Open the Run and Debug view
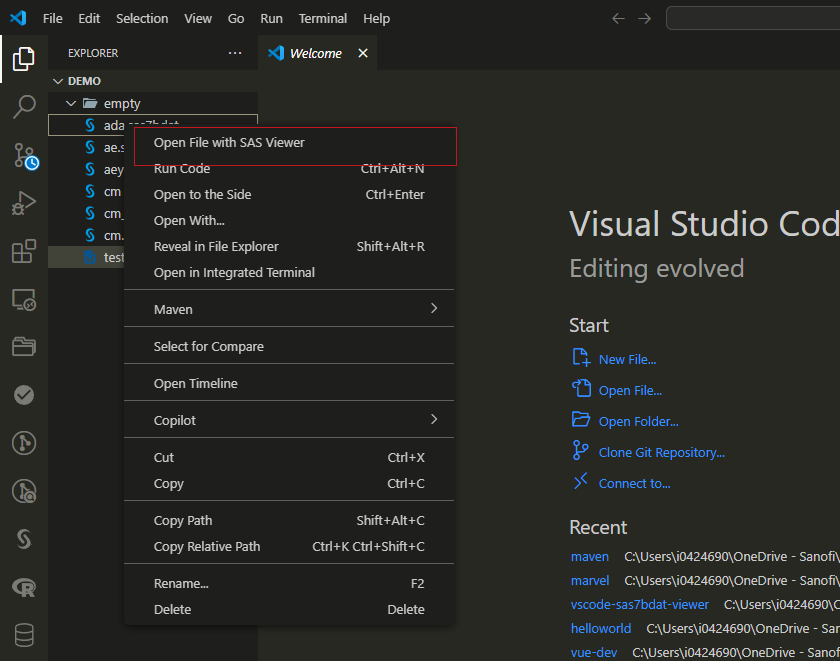Viewport: 840px width, 661px height. [x=24, y=203]
